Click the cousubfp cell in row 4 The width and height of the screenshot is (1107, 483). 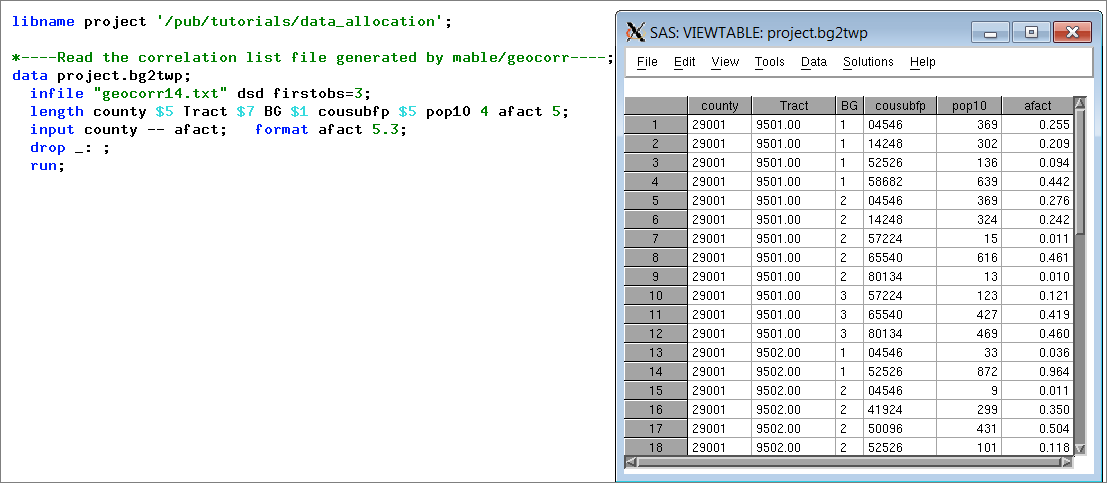pos(899,182)
